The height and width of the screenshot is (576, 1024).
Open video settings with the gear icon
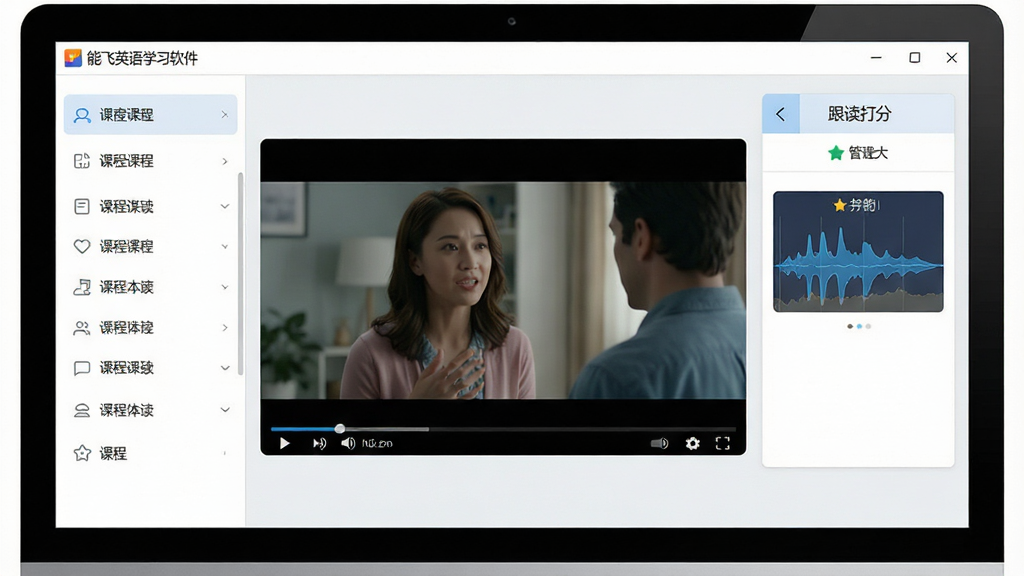pyautogui.click(x=692, y=443)
